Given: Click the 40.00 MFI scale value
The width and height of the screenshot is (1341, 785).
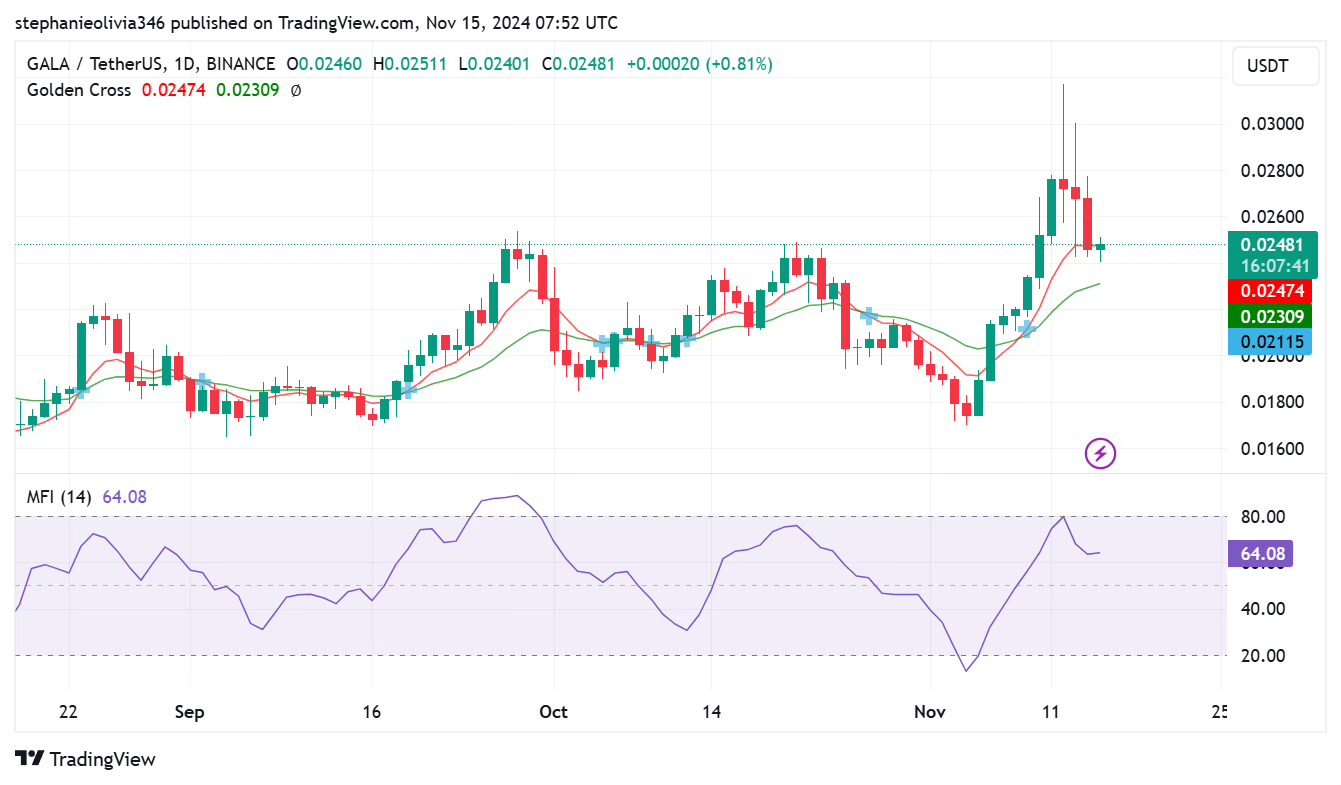Looking at the screenshot, I should click(x=1263, y=609).
